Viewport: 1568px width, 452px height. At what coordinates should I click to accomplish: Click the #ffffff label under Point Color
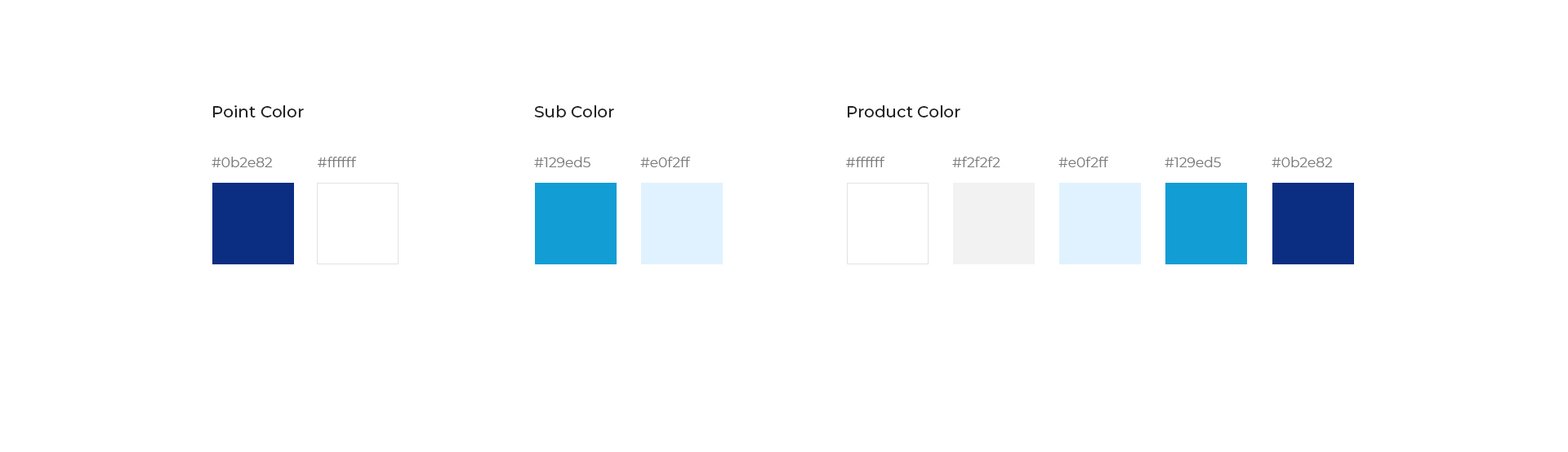pyautogui.click(x=336, y=162)
